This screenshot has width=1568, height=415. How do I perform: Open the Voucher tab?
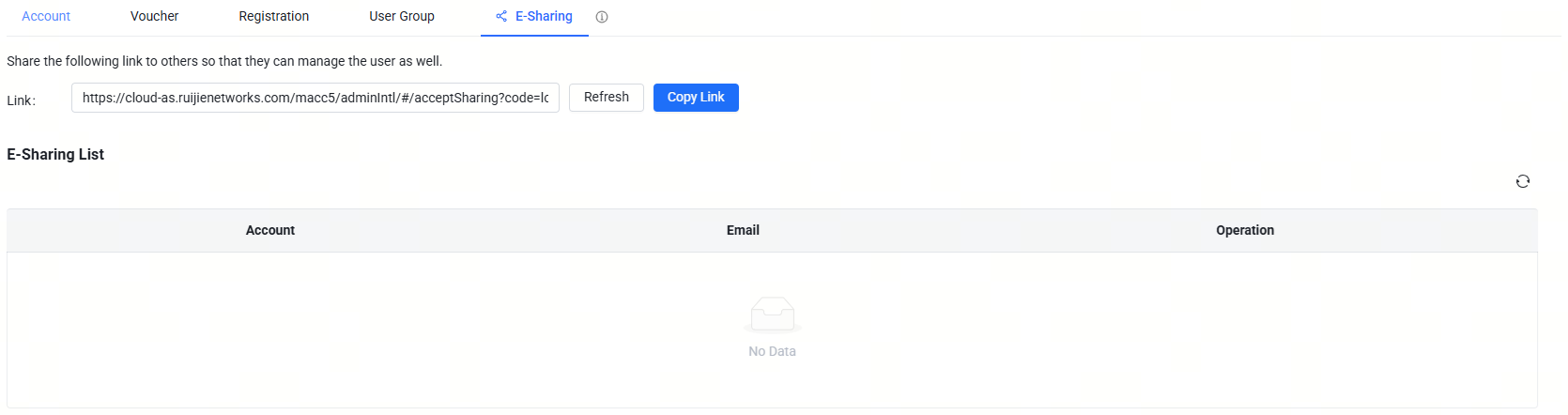[154, 16]
